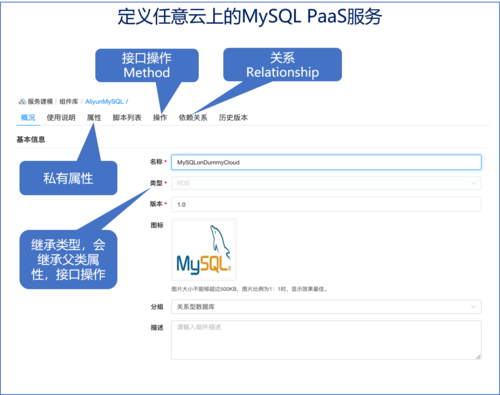Select the MySQL dolphin logo image
Screen dimensions: 500x395
(x=204, y=250)
